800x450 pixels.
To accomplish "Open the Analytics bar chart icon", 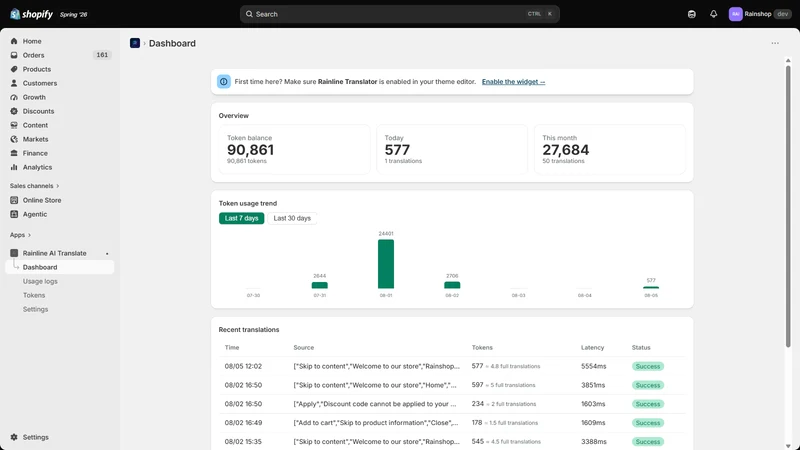I will [14, 167].
